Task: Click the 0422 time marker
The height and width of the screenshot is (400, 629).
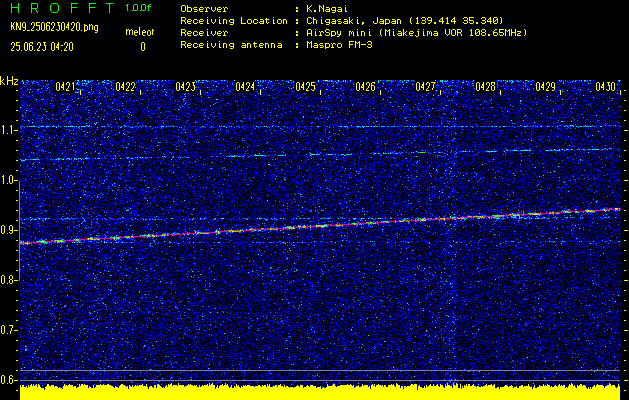Action: [125, 86]
